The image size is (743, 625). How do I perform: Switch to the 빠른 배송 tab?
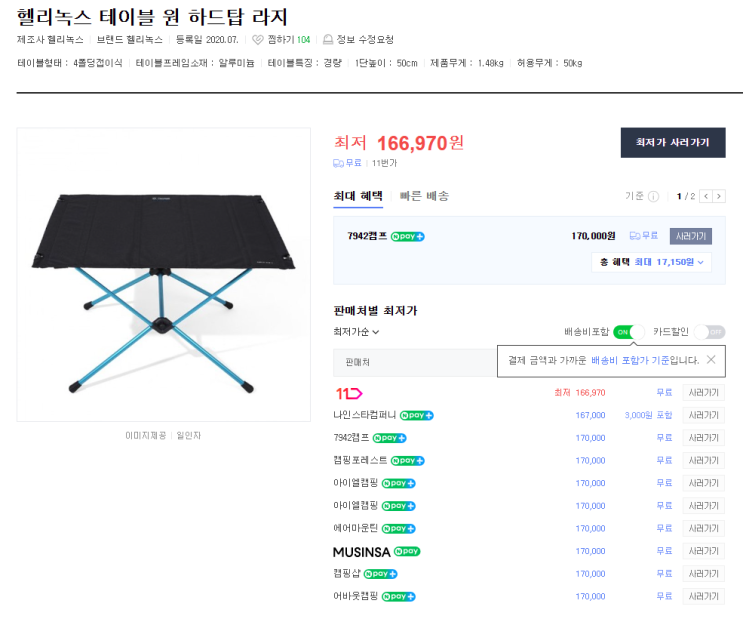424,196
